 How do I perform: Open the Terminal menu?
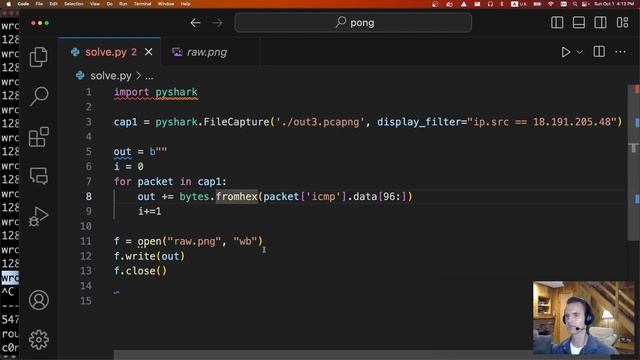pyautogui.click(x=142, y=4)
